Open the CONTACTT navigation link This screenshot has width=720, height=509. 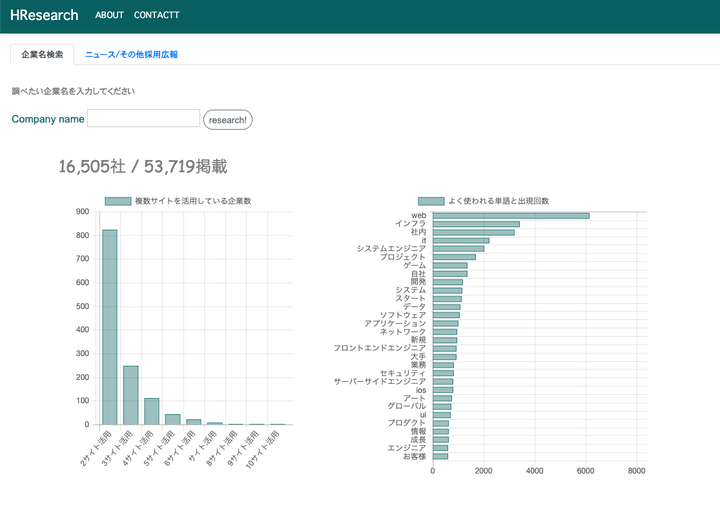point(156,15)
